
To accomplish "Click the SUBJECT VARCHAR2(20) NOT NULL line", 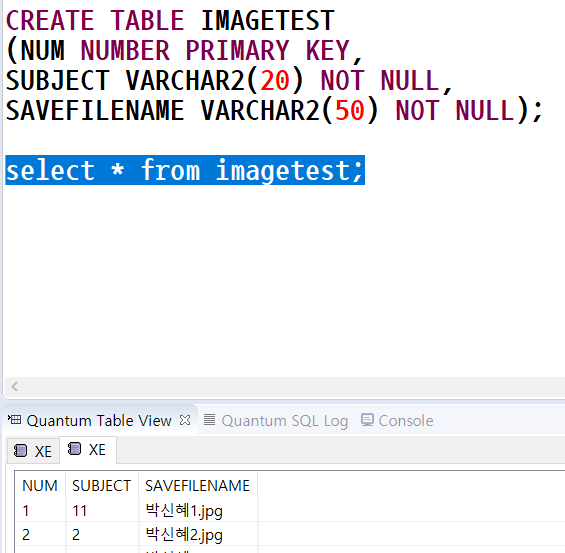I will pos(229,80).
